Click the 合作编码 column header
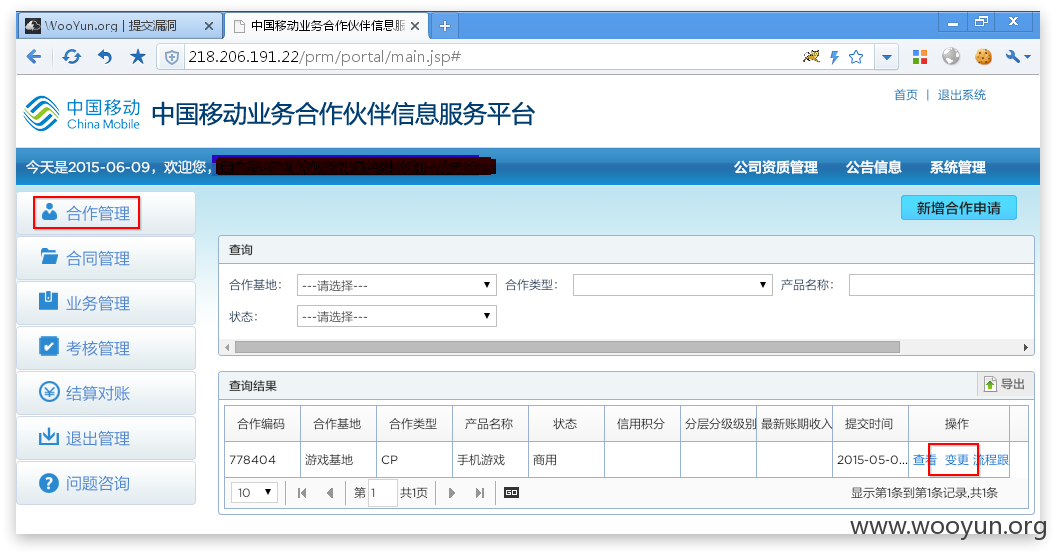This screenshot has width=1056, height=555. click(x=261, y=424)
